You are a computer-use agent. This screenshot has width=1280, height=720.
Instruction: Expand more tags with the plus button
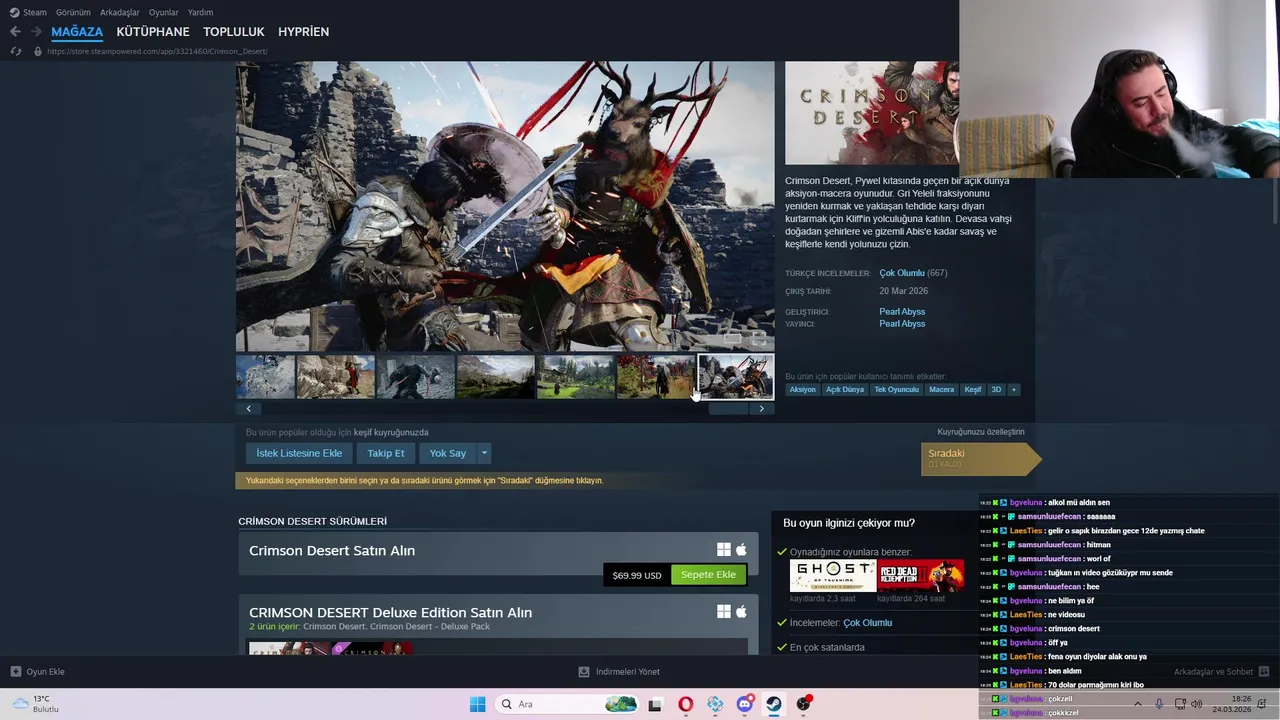pos(1013,389)
